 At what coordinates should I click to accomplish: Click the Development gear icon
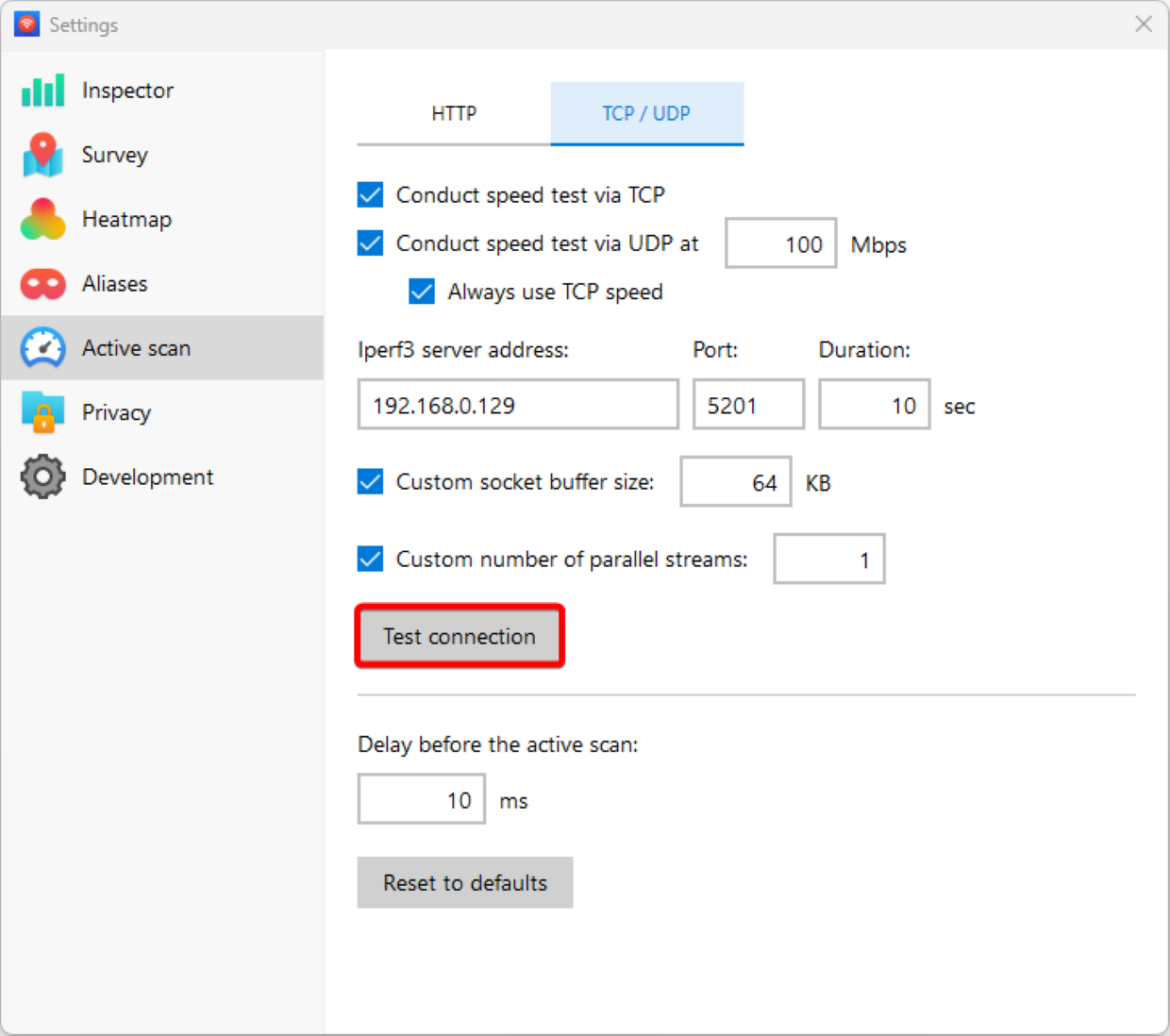[42, 477]
